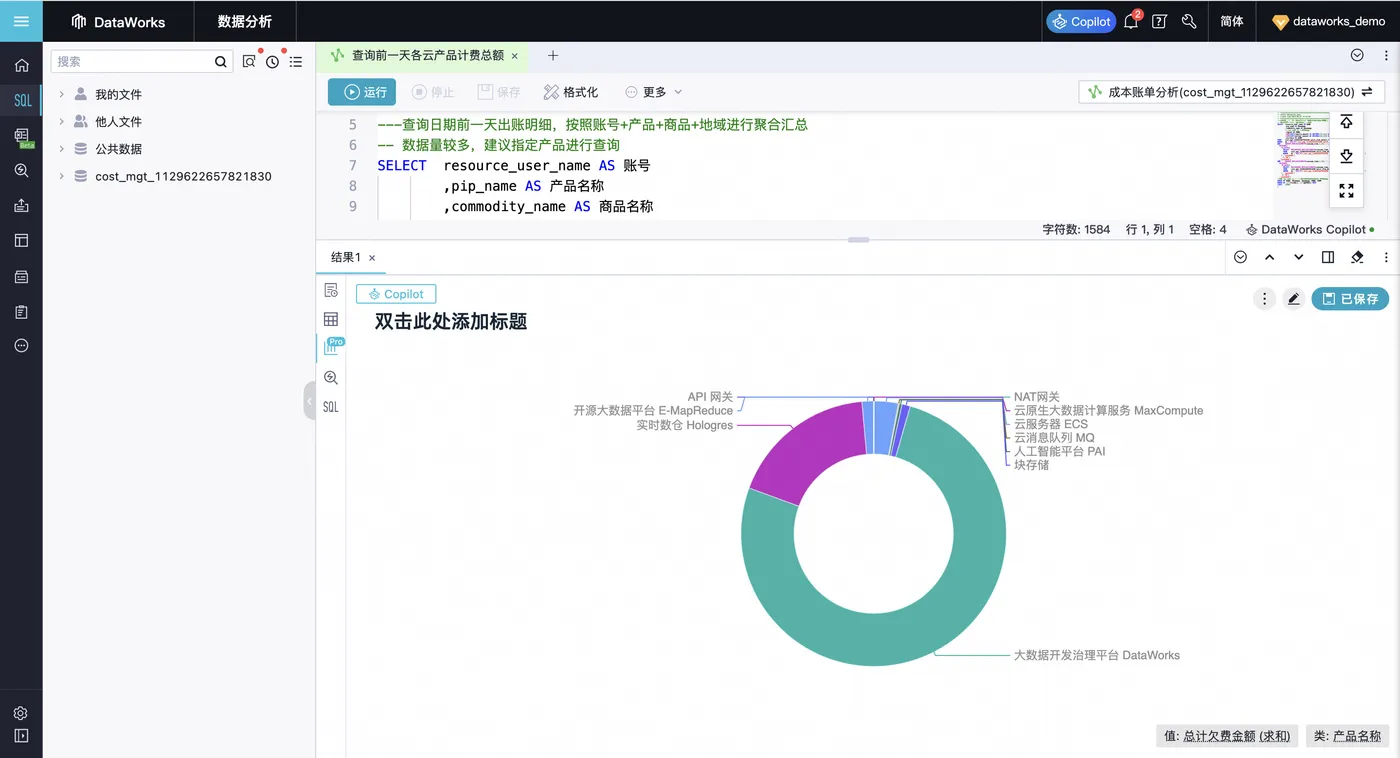
Task: Open the more ellipsis icon in left sidebar
Action: click(21, 346)
